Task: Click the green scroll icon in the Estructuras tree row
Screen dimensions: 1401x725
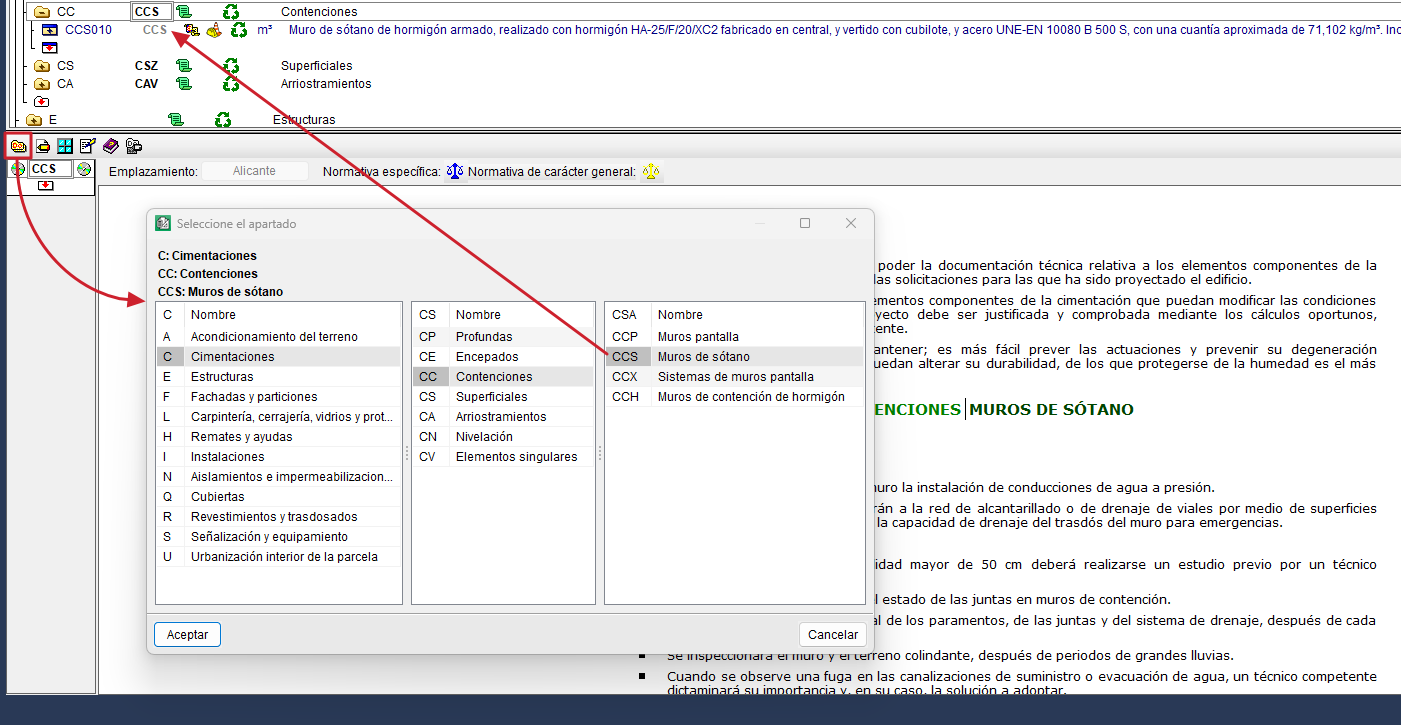Action: point(176,120)
